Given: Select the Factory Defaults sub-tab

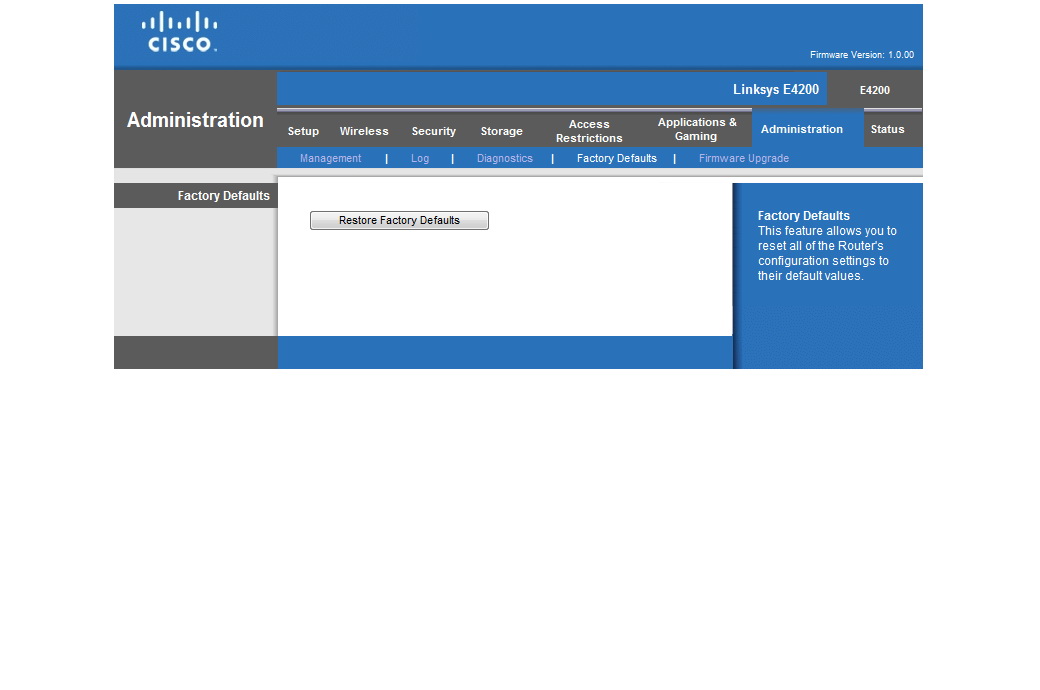Looking at the screenshot, I should (x=616, y=158).
